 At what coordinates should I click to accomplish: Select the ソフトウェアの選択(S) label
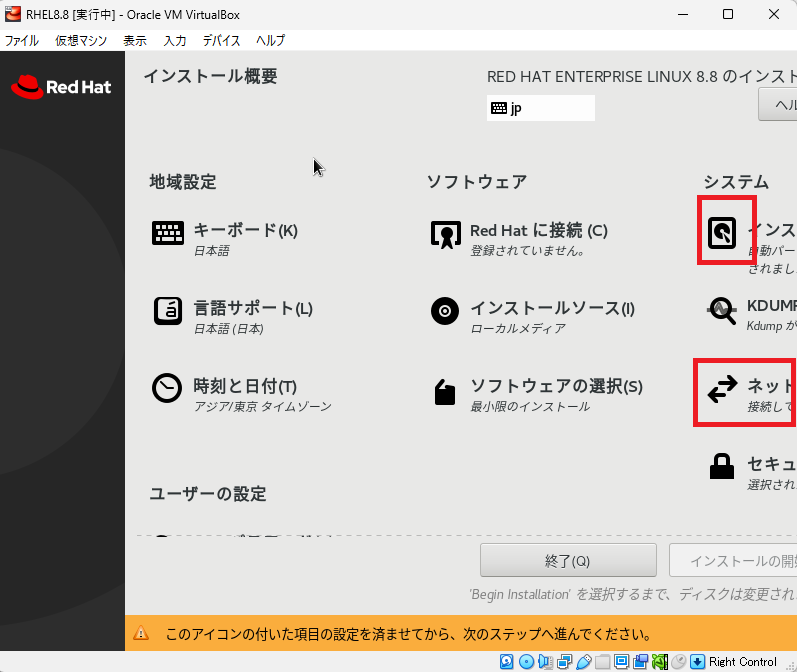[x=557, y=386]
